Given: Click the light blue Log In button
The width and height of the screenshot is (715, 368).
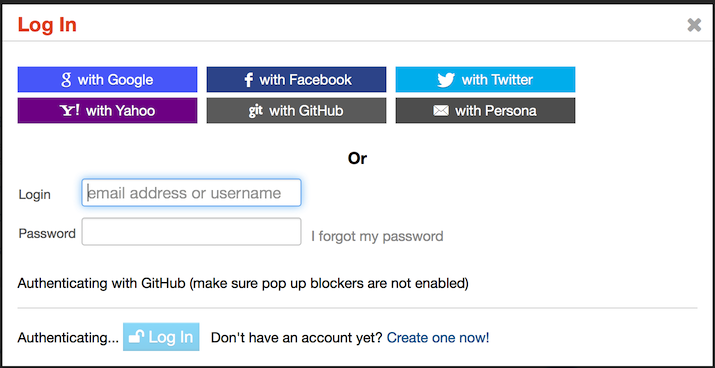Looking at the screenshot, I should click(161, 337).
